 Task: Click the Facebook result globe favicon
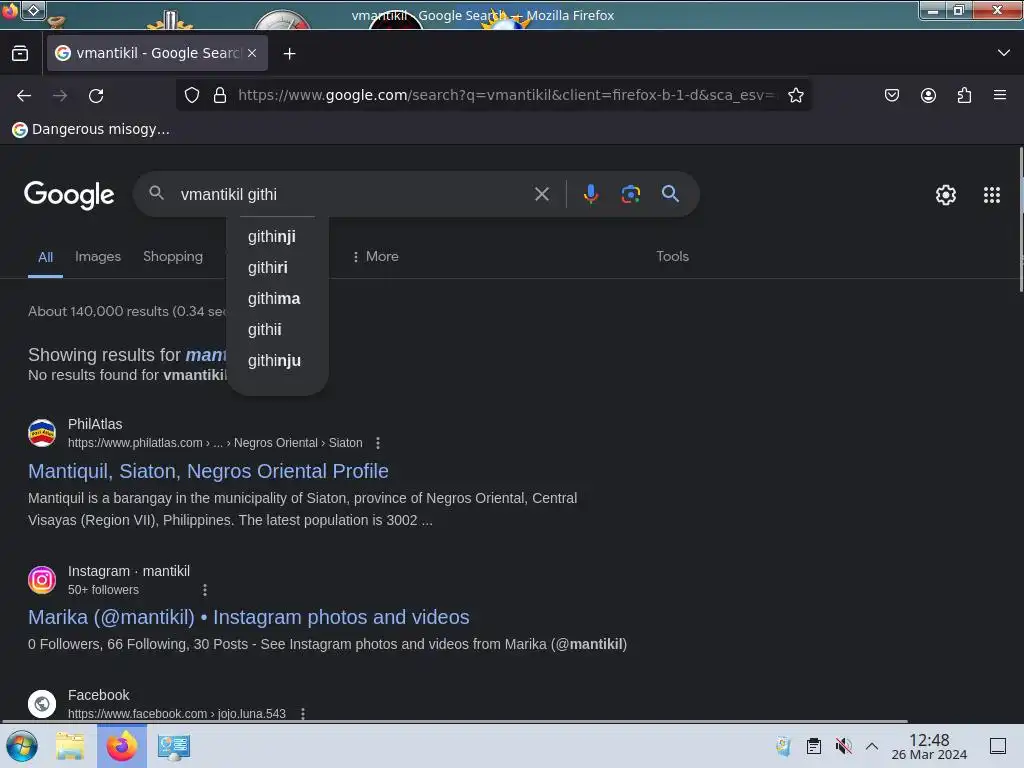(x=42, y=704)
